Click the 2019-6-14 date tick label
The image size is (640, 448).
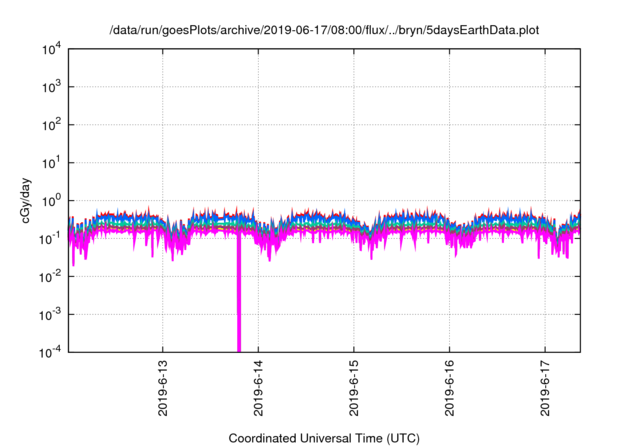[x=258, y=388]
